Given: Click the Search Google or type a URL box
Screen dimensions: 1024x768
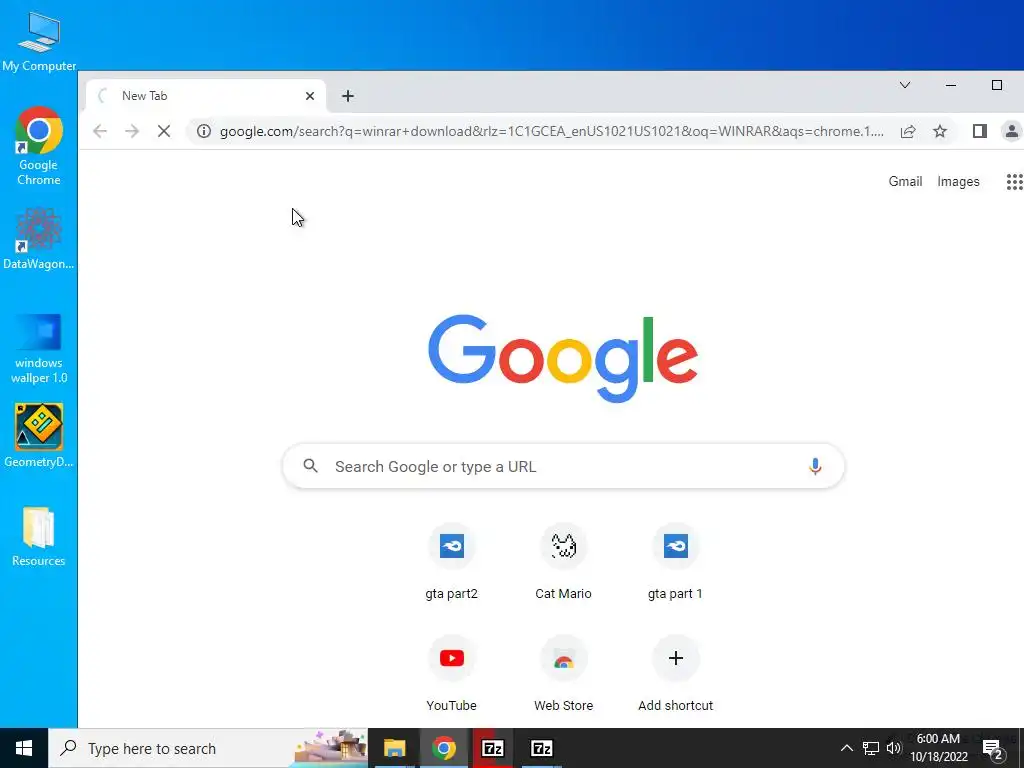Looking at the screenshot, I should click(x=563, y=466).
